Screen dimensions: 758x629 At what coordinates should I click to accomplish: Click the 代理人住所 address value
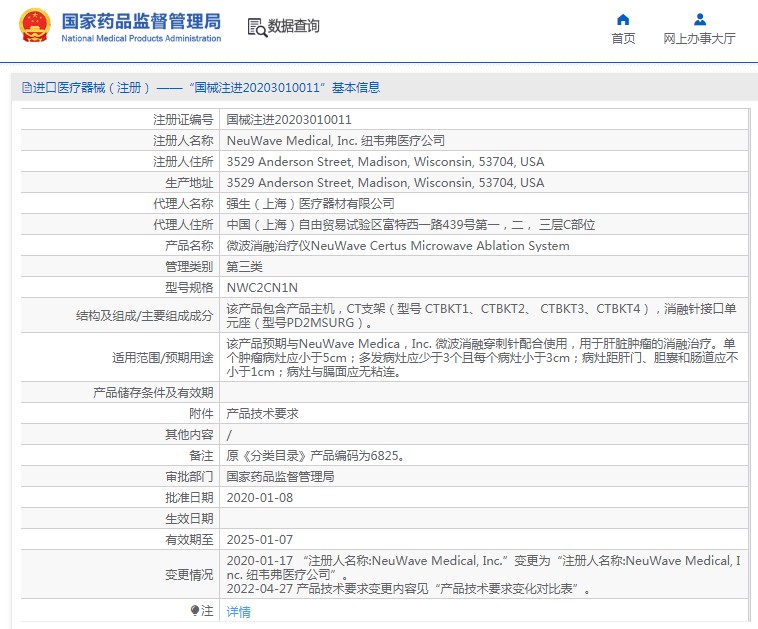(410, 225)
